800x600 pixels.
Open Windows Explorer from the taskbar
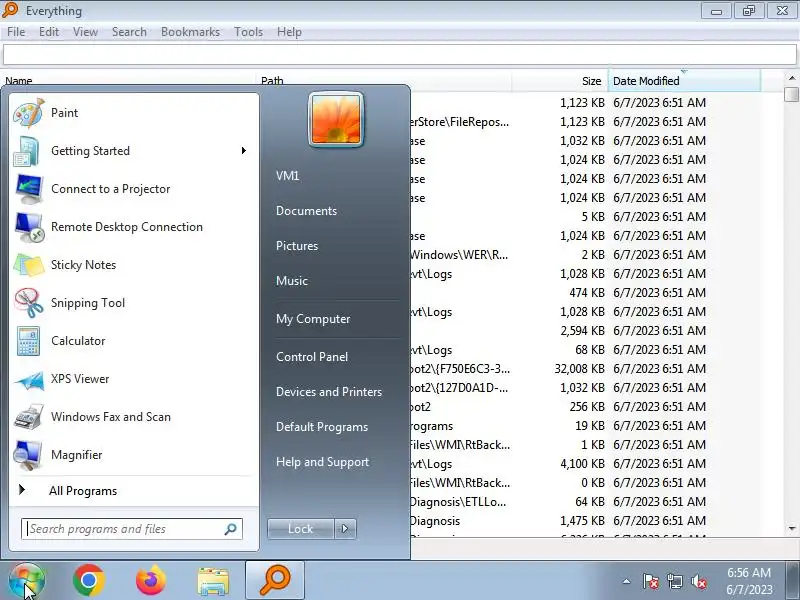pyautogui.click(x=213, y=582)
